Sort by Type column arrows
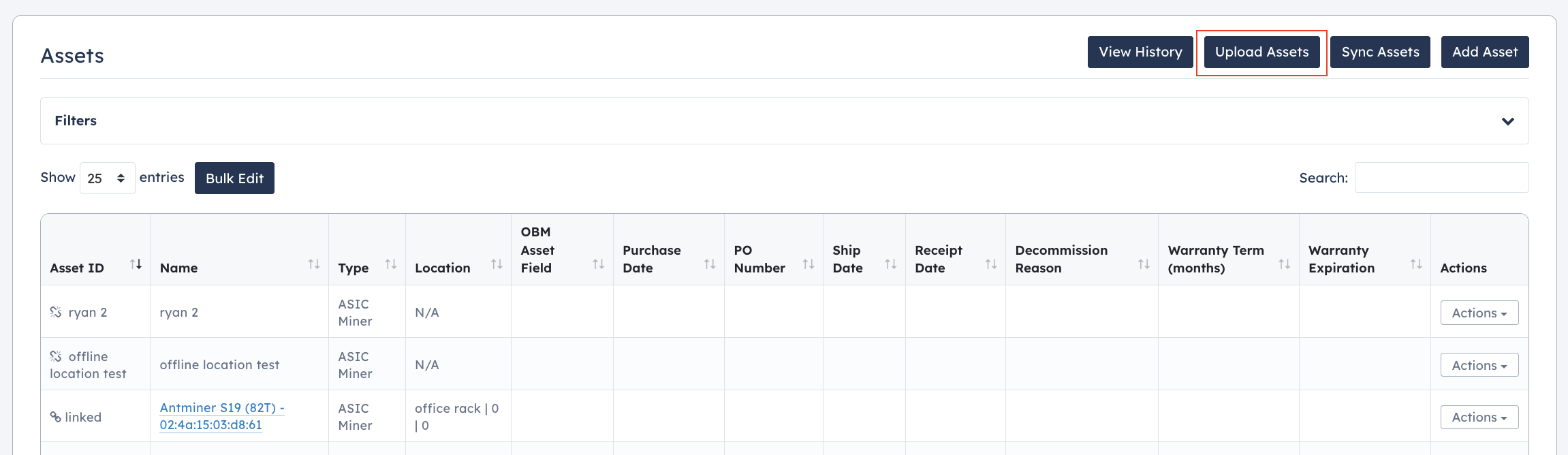1568x455 pixels. click(x=391, y=264)
